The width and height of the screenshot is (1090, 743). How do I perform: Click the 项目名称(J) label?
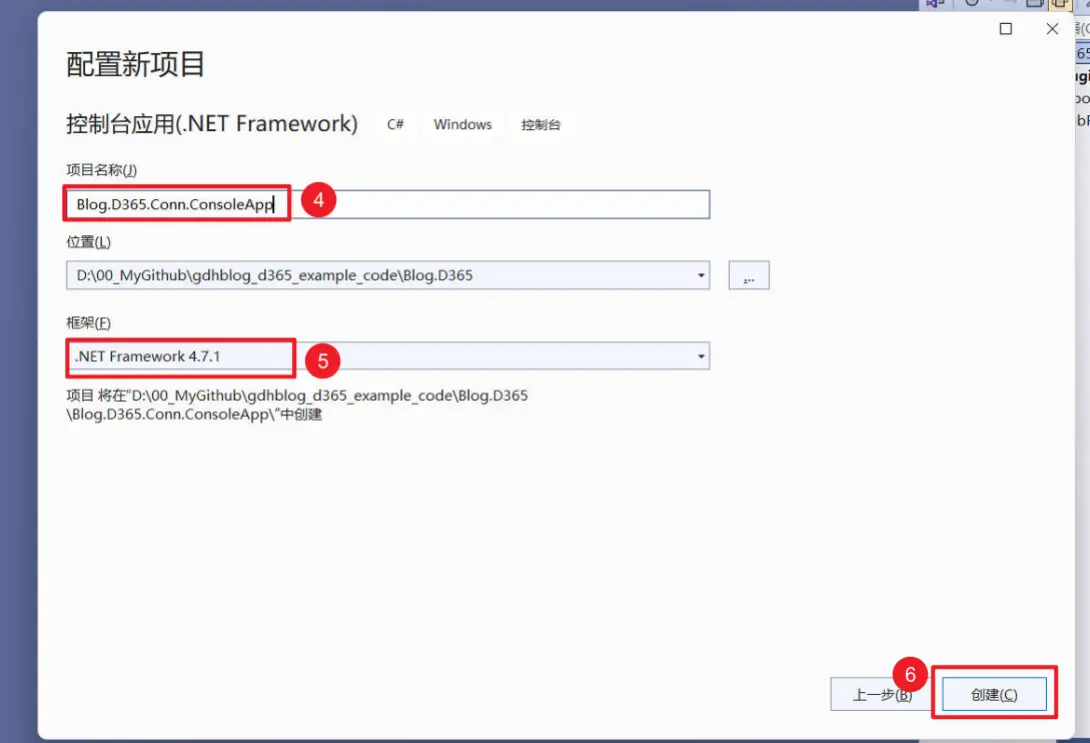tap(101, 171)
